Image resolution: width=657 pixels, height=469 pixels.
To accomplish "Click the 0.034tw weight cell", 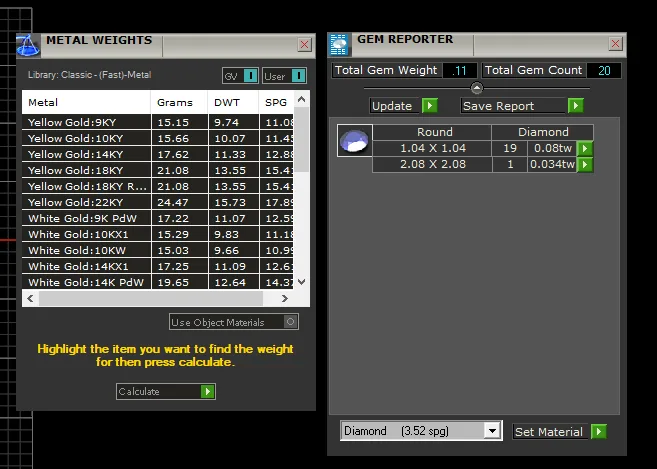I will tap(552, 164).
